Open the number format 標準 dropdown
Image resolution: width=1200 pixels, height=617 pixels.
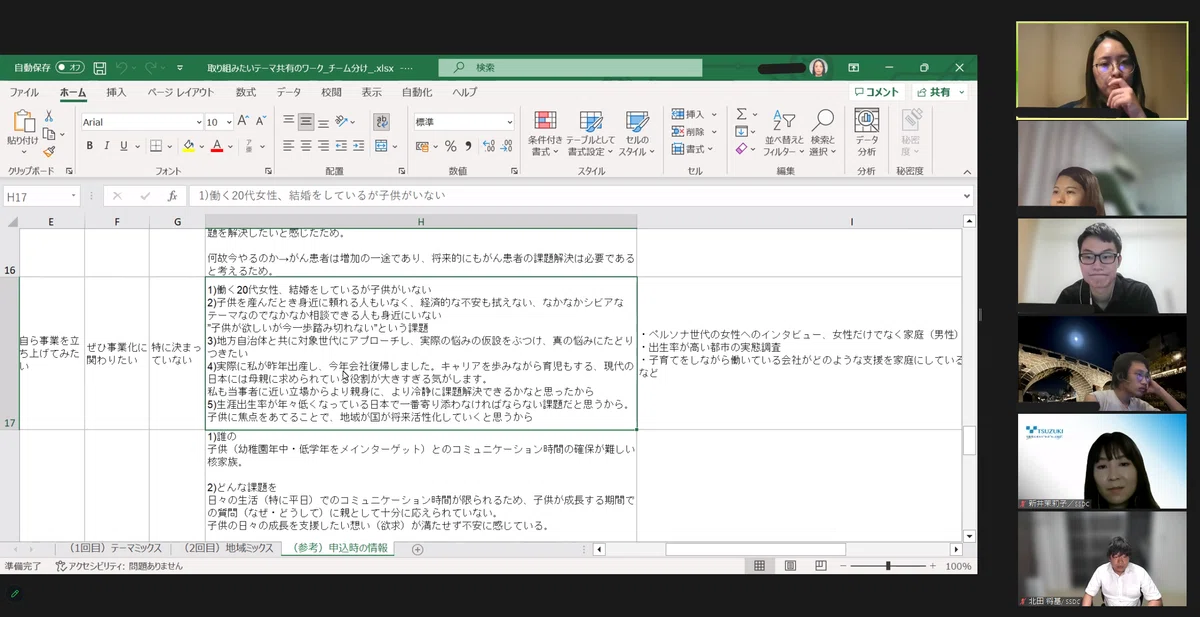click(509, 122)
